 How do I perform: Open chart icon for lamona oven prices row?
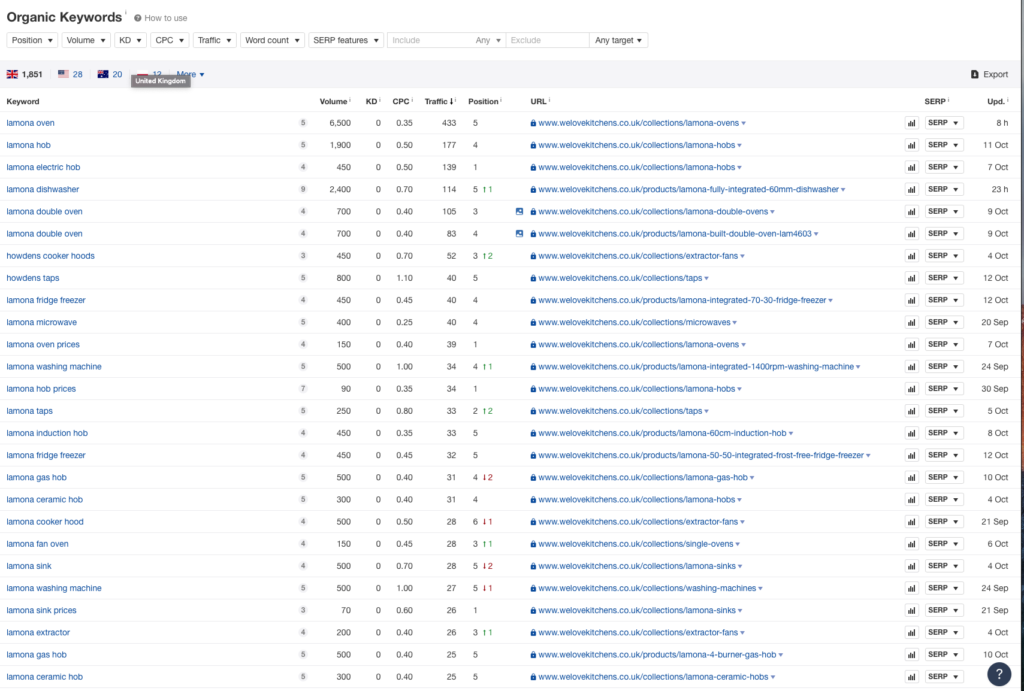pyautogui.click(x=912, y=345)
